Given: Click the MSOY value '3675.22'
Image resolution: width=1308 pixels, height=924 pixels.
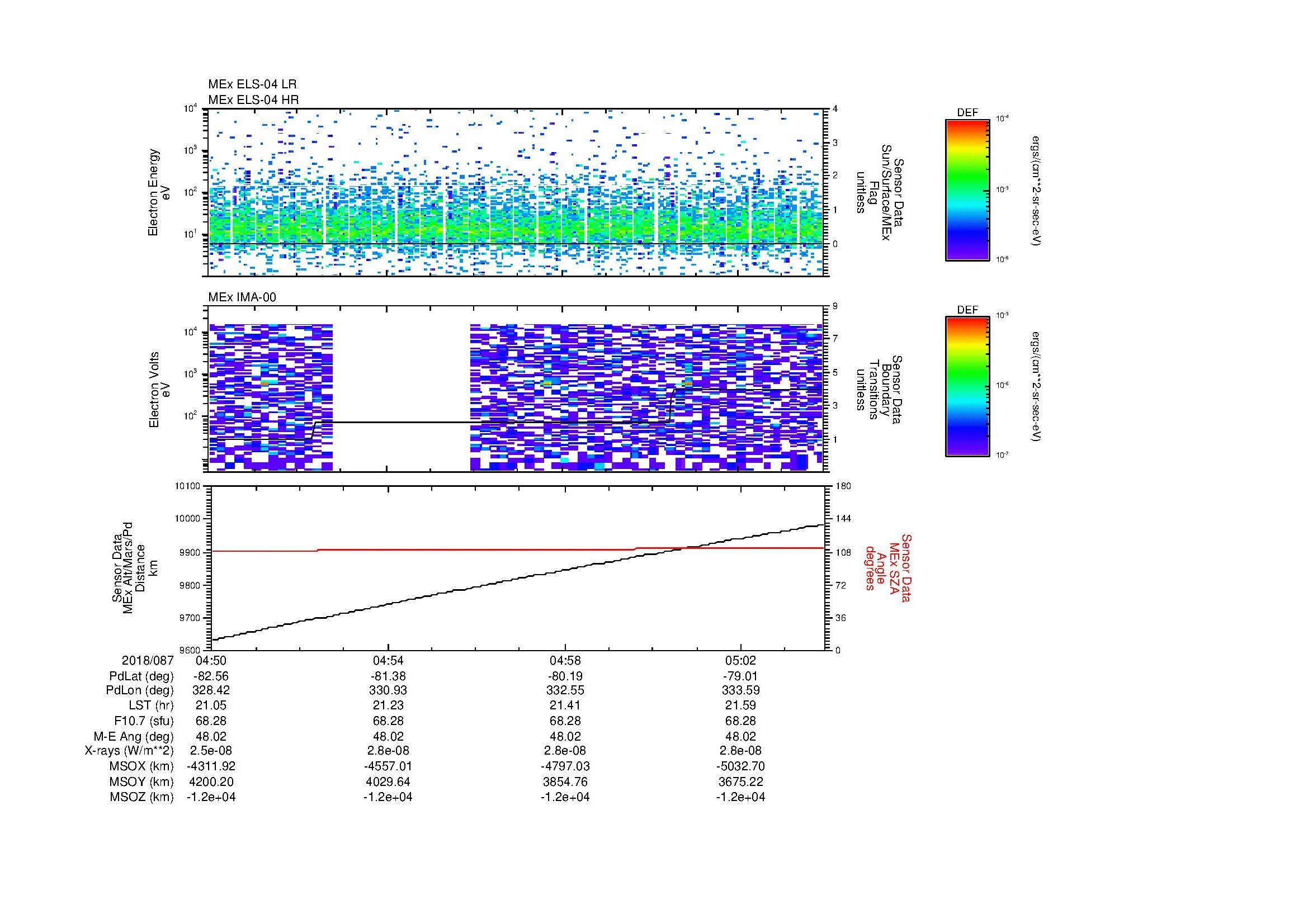Looking at the screenshot, I should pyautogui.click(x=740, y=781).
